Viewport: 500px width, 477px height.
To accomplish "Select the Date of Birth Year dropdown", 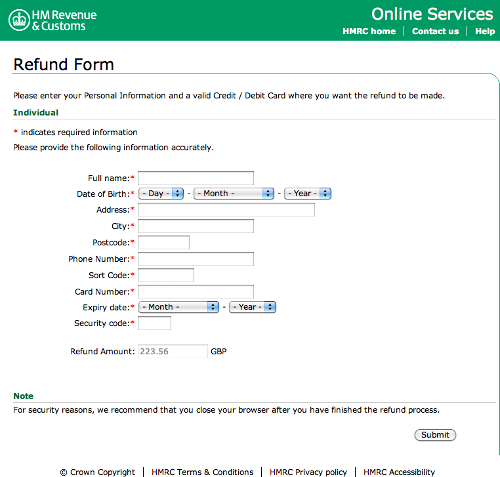I will pyautogui.click(x=307, y=193).
